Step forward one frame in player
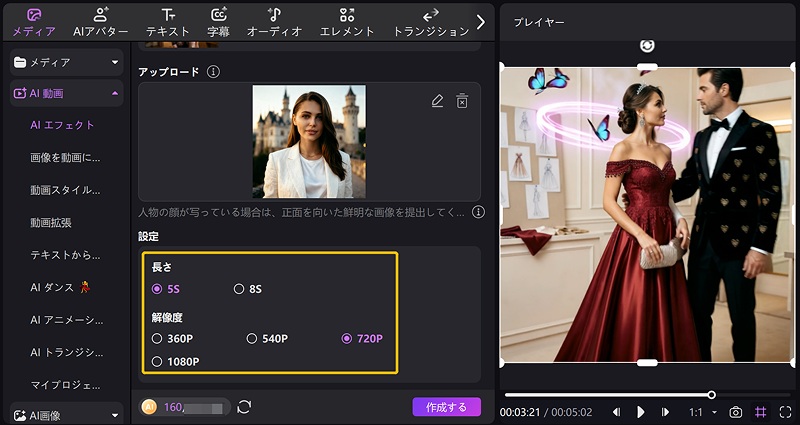This screenshot has height=425, width=800. click(665, 412)
